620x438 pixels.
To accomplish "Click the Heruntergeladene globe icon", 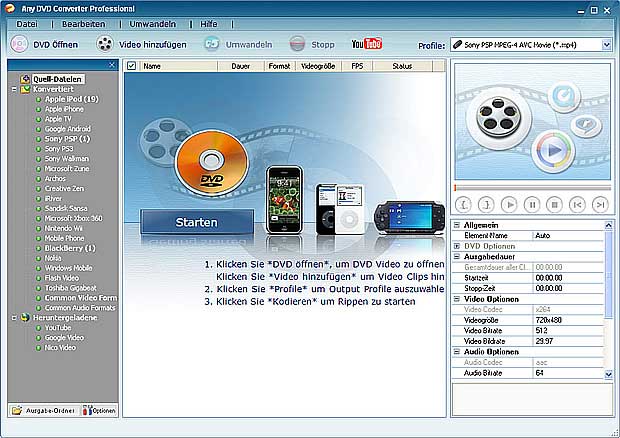I will pyautogui.click(x=25, y=317).
